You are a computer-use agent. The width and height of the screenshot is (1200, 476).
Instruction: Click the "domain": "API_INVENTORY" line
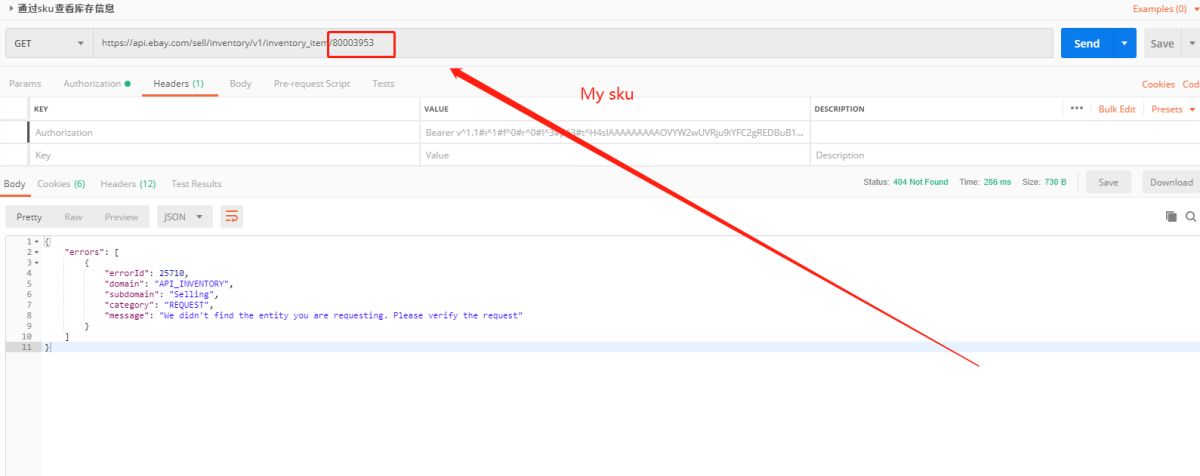point(168,284)
